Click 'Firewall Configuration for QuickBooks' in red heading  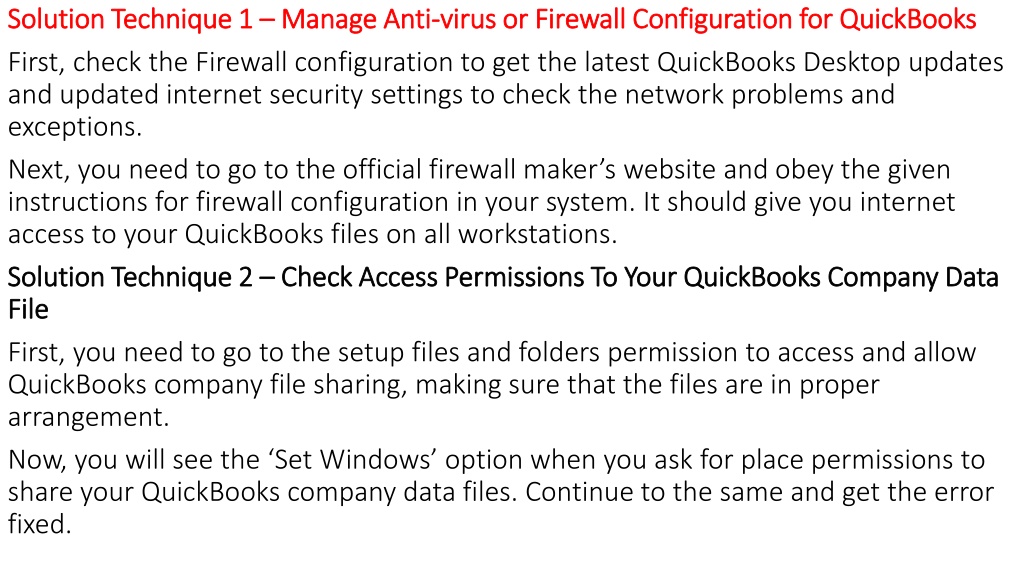[x=756, y=20]
